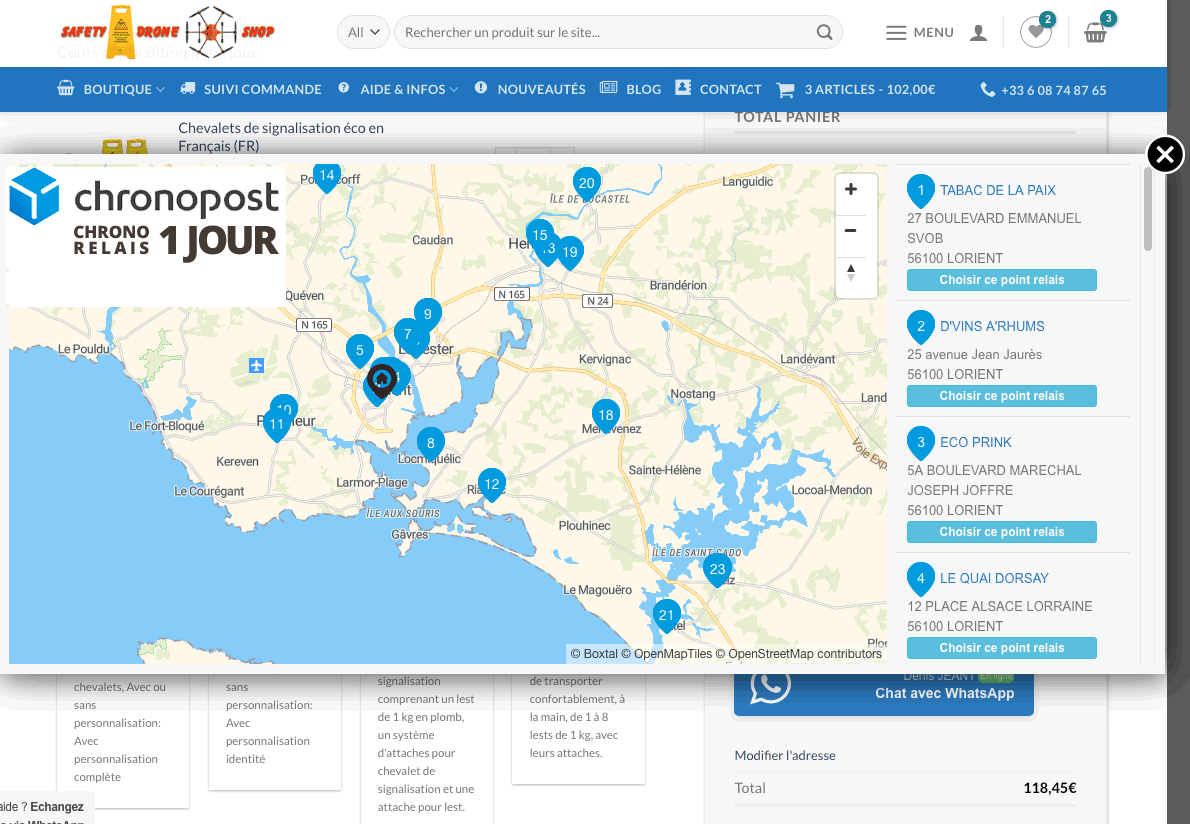Click map pin number 23
Viewport: 1190px width, 824px height.
pos(716,571)
